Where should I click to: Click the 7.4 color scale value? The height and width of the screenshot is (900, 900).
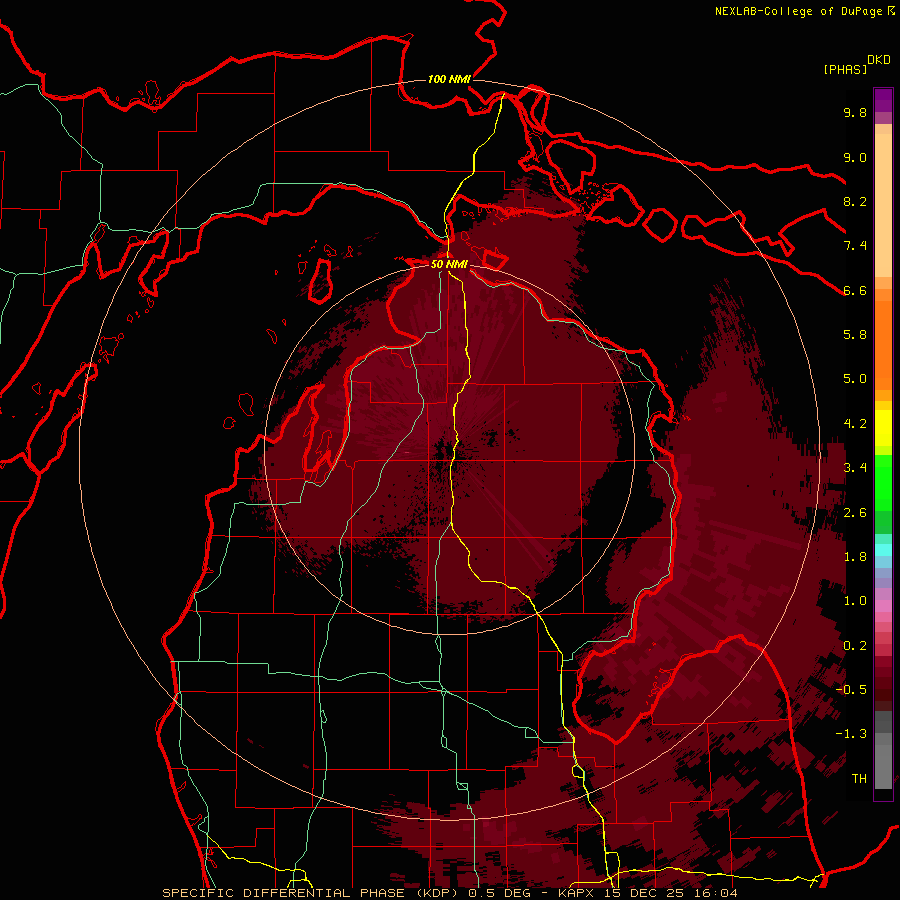point(855,246)
